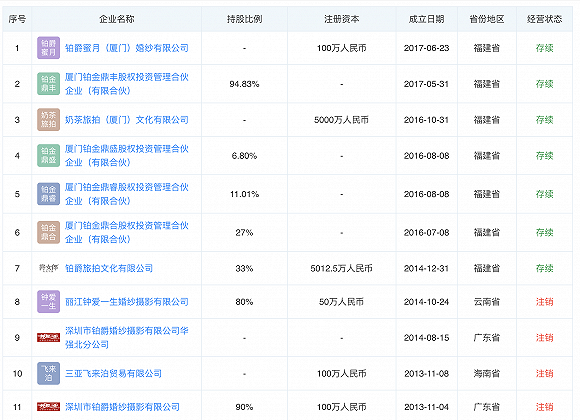Click the 注册资本 column header
The image size is (580, 420).
coord(342,19)
